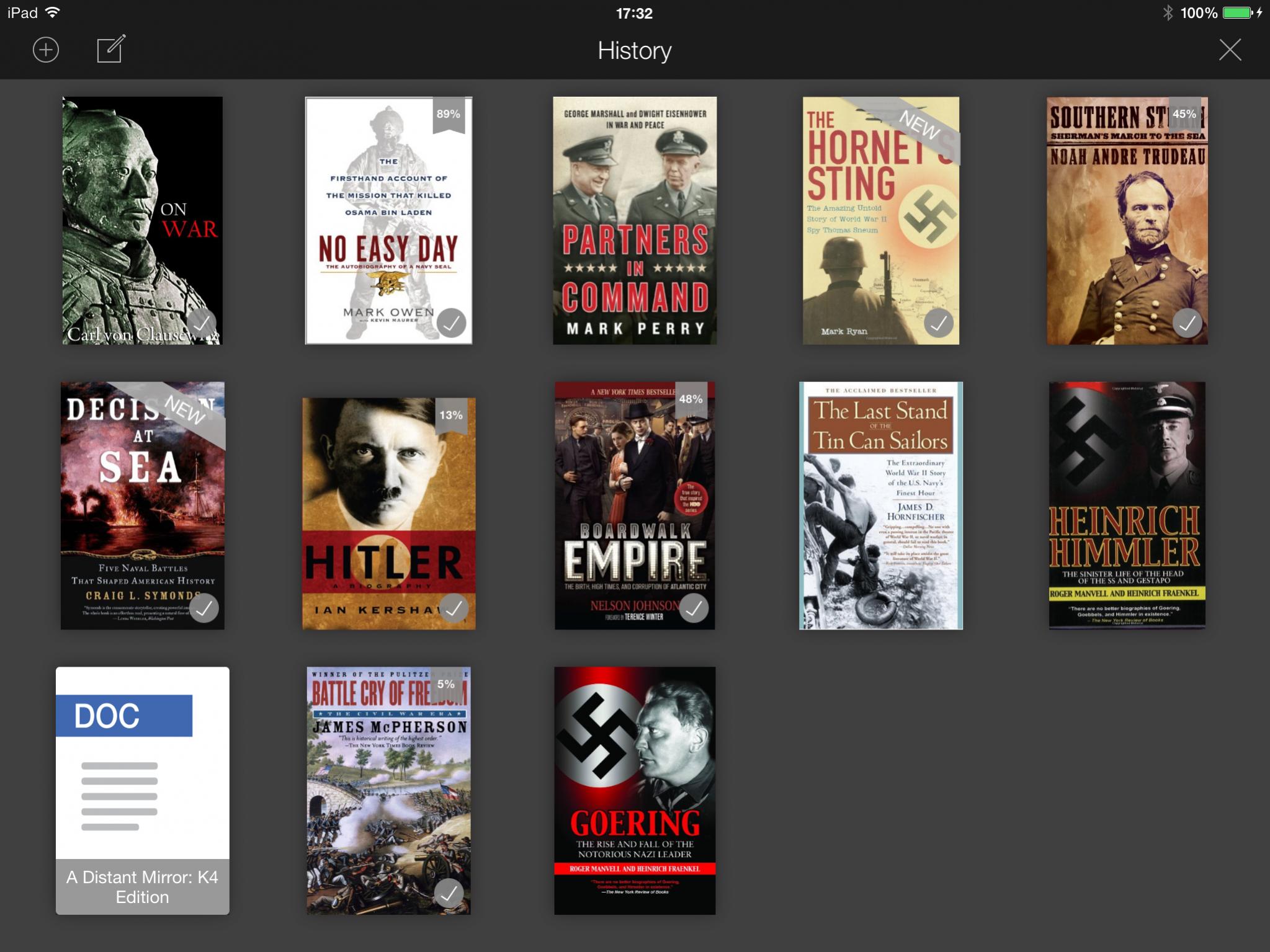Screen dimensions: 1270x952
Task: Close the History view with X
Action: 1230,50
